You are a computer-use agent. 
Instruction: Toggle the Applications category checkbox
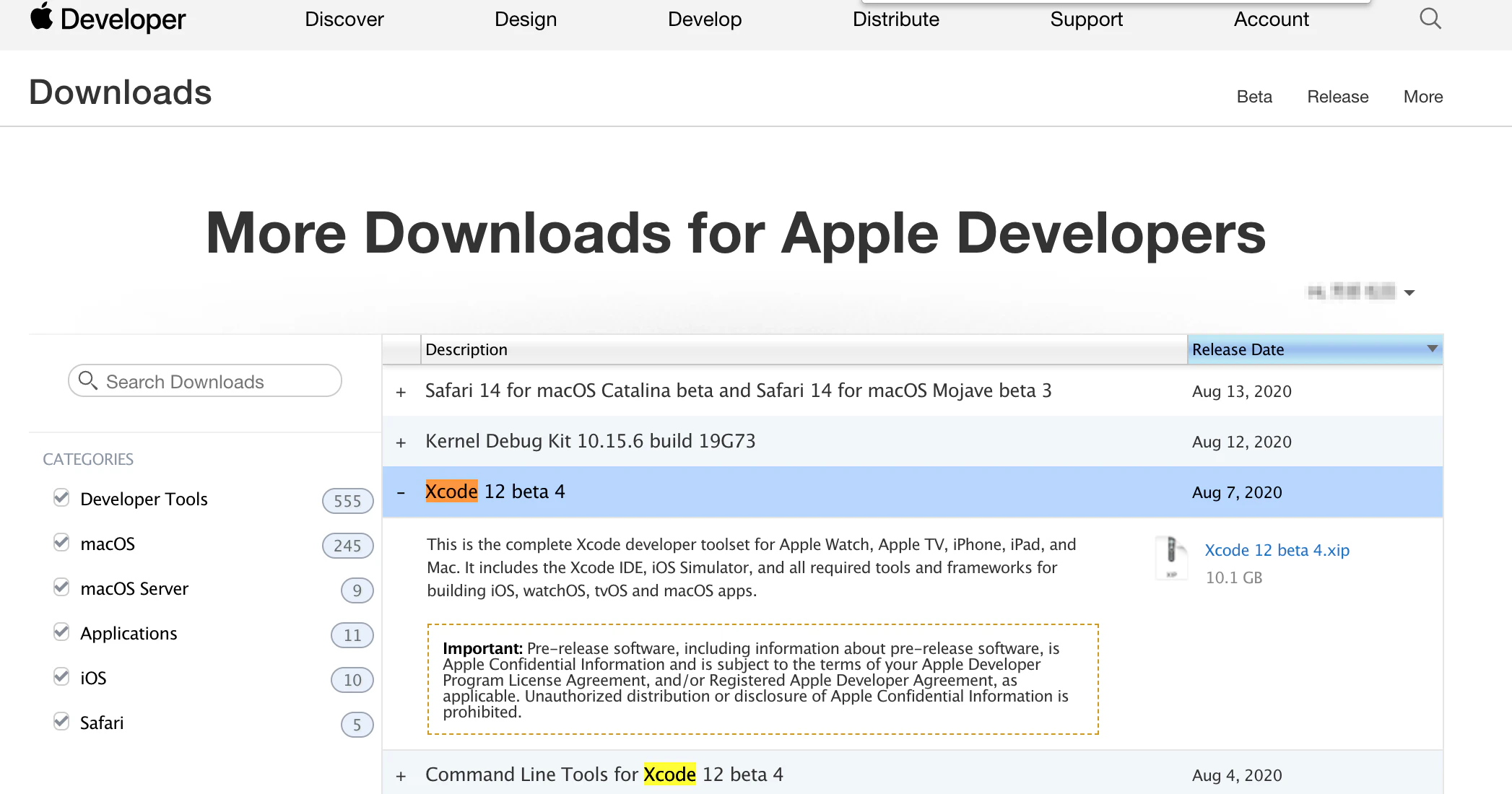pyautogui.click(x=62, y=632)
